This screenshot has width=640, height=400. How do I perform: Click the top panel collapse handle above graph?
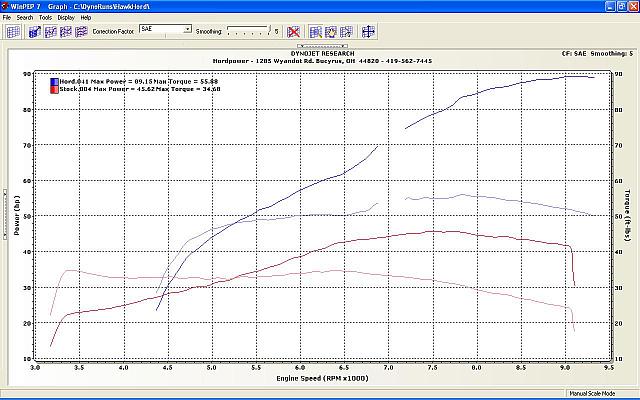click(322, 46)
